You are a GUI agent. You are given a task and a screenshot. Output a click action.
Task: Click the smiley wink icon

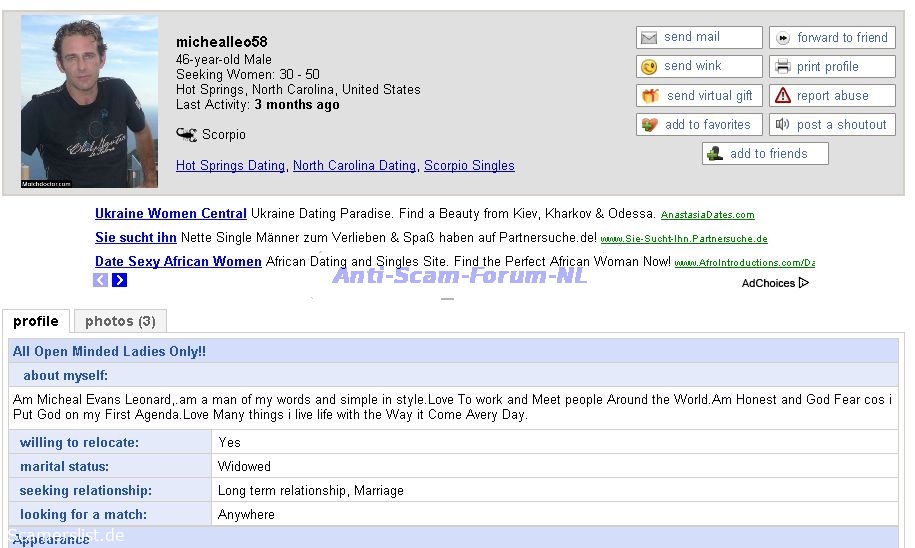[x=649, y=67]
